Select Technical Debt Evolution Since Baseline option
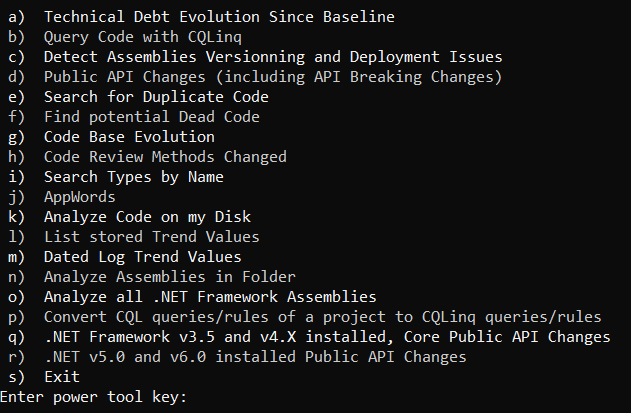Image resolution: width=631 pixels, height=413 pixels. click(x=219, y=16)
